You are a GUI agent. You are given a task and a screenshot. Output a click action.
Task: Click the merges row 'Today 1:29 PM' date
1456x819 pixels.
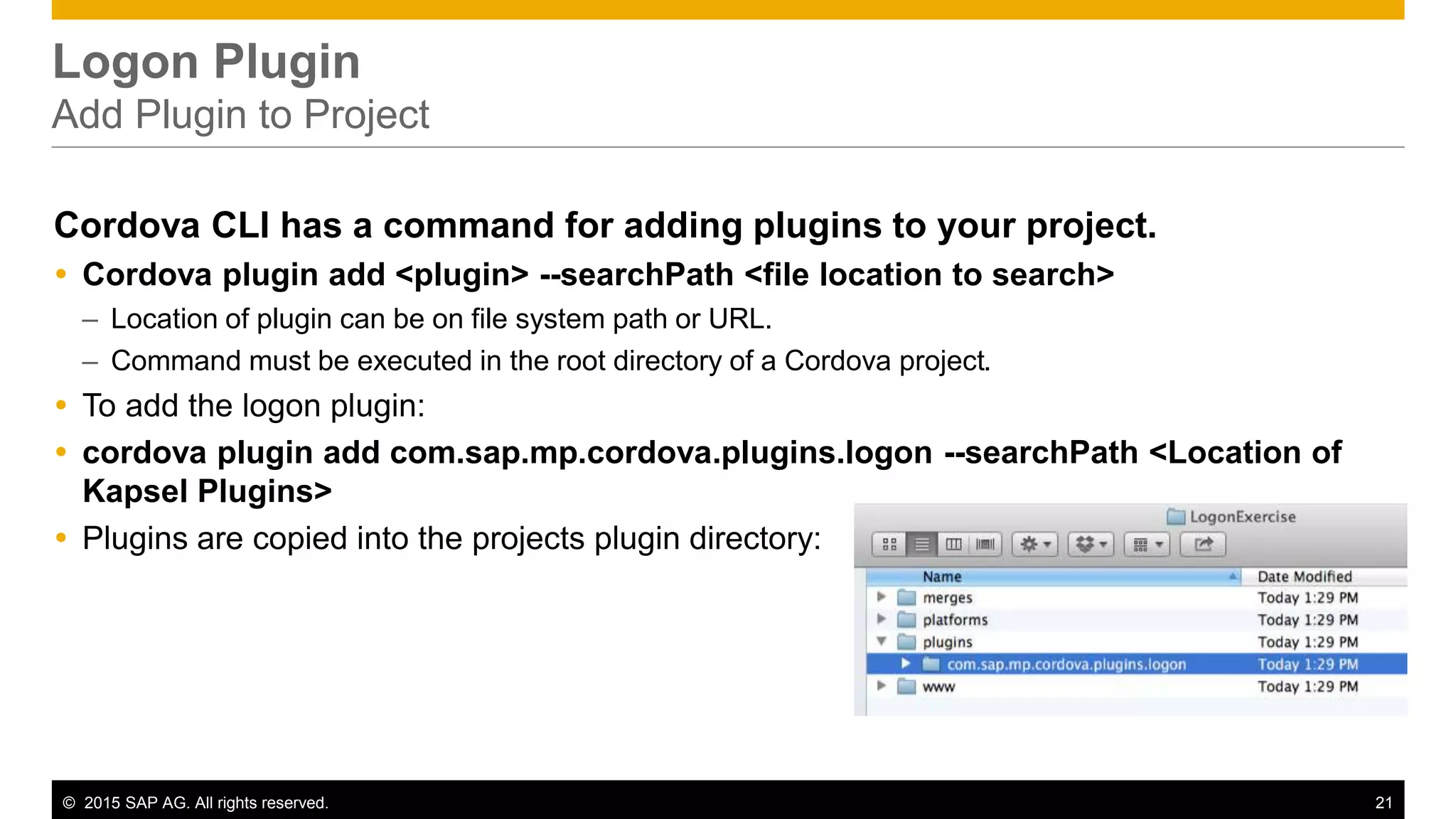(x=1307, y=598)
